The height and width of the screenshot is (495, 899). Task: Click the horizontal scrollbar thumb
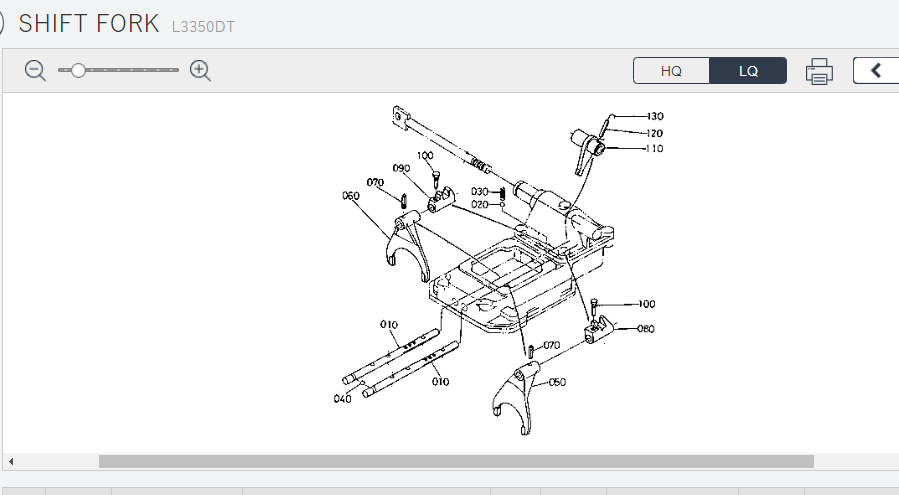pyautogui.click(x=455, y=461)
